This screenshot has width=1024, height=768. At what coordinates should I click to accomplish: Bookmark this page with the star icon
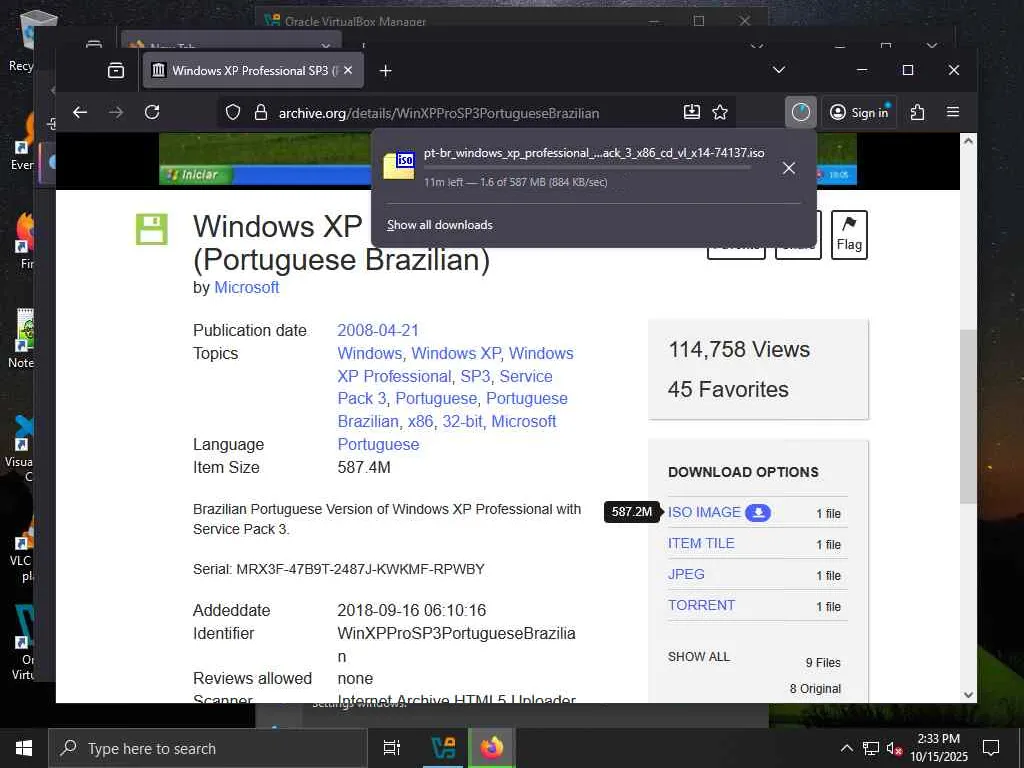click(720, 112)
